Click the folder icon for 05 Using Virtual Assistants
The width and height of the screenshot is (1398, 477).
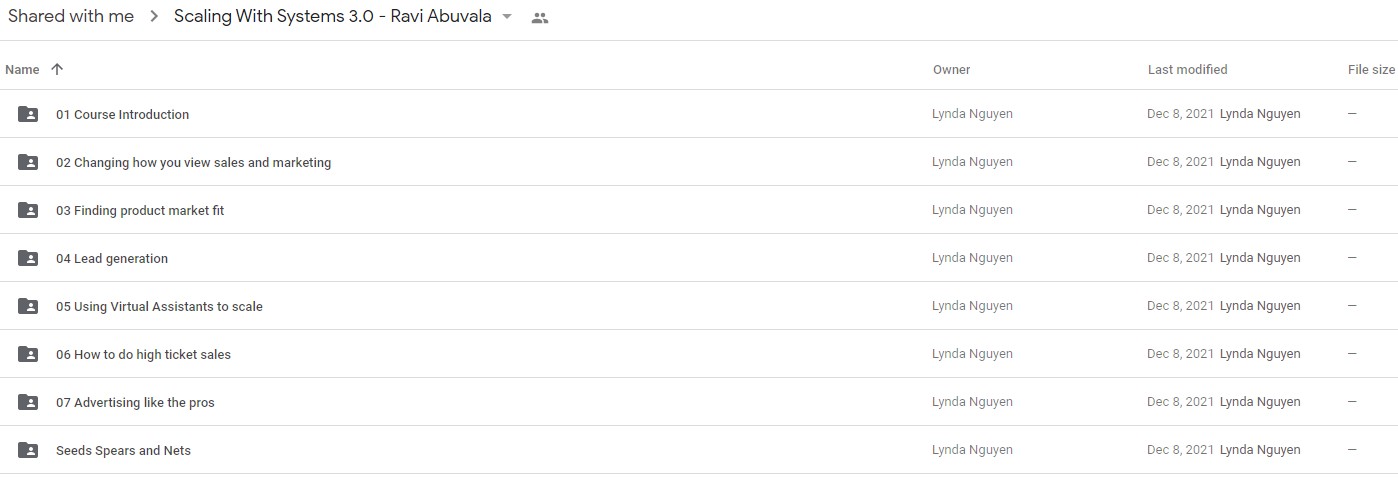[28, 306]
